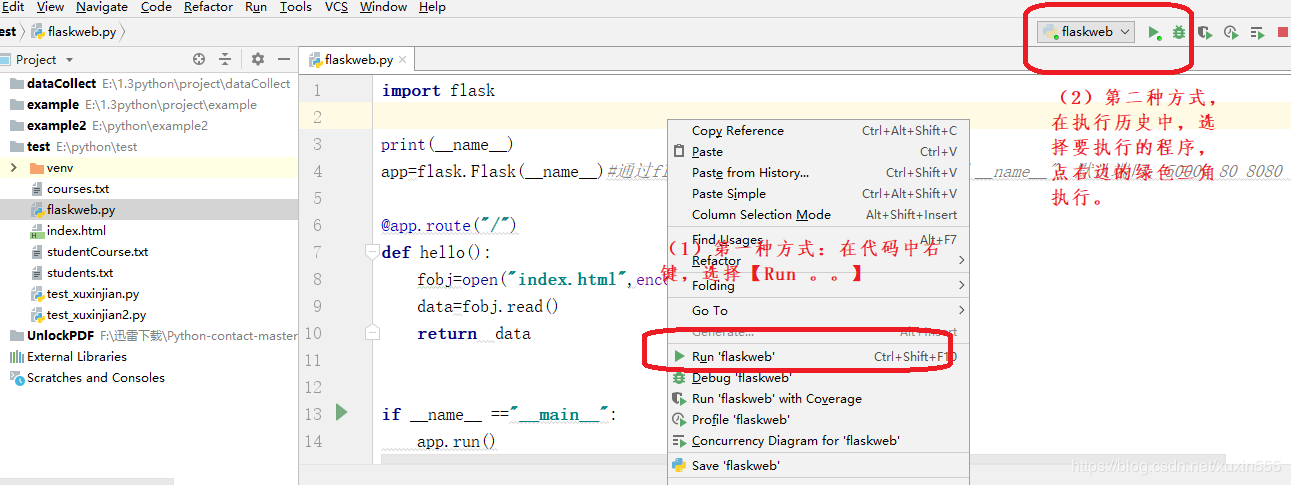1291x485 pixels.
Task: Collapse all in Project panel
Action: [225, 59]
